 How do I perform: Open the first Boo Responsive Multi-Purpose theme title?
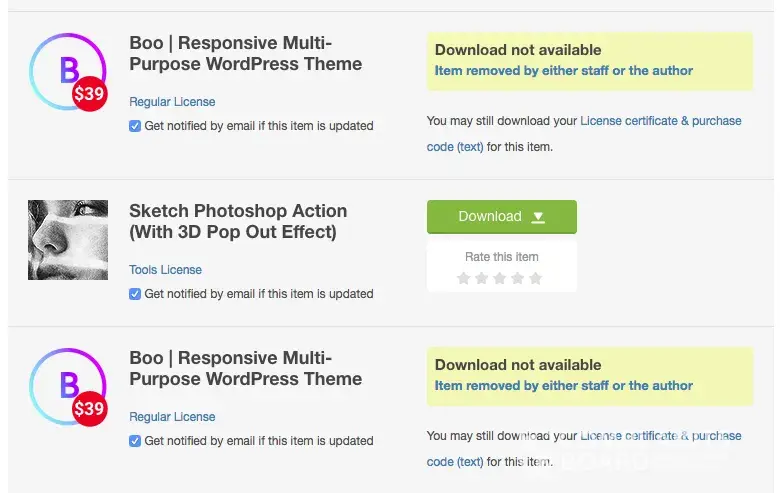pos(245,53)
